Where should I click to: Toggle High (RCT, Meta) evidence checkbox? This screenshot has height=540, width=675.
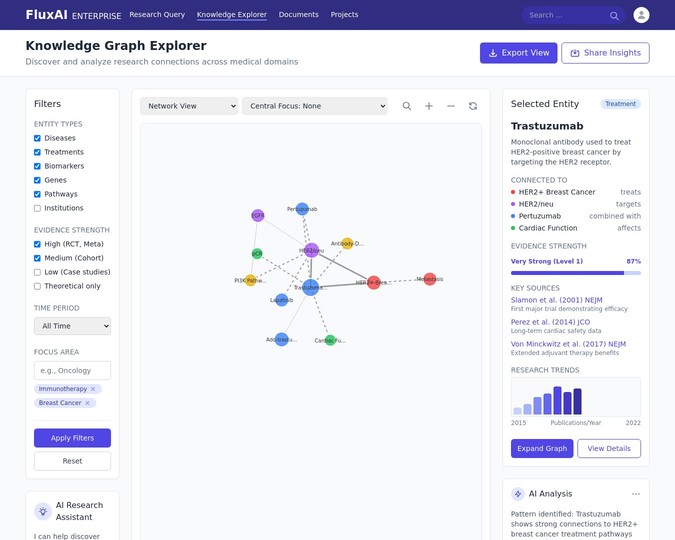tap(37, 244)
